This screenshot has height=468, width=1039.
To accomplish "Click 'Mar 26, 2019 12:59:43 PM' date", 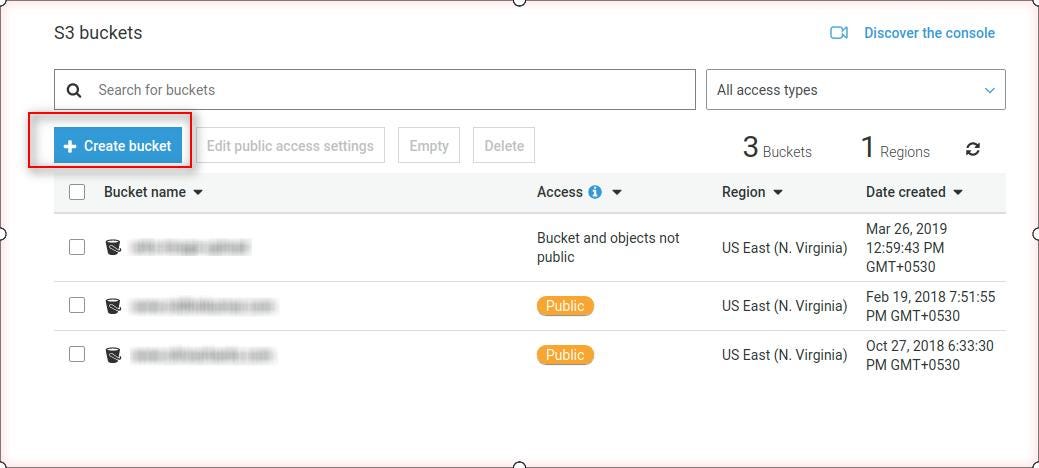I will (x=906, y=248).
